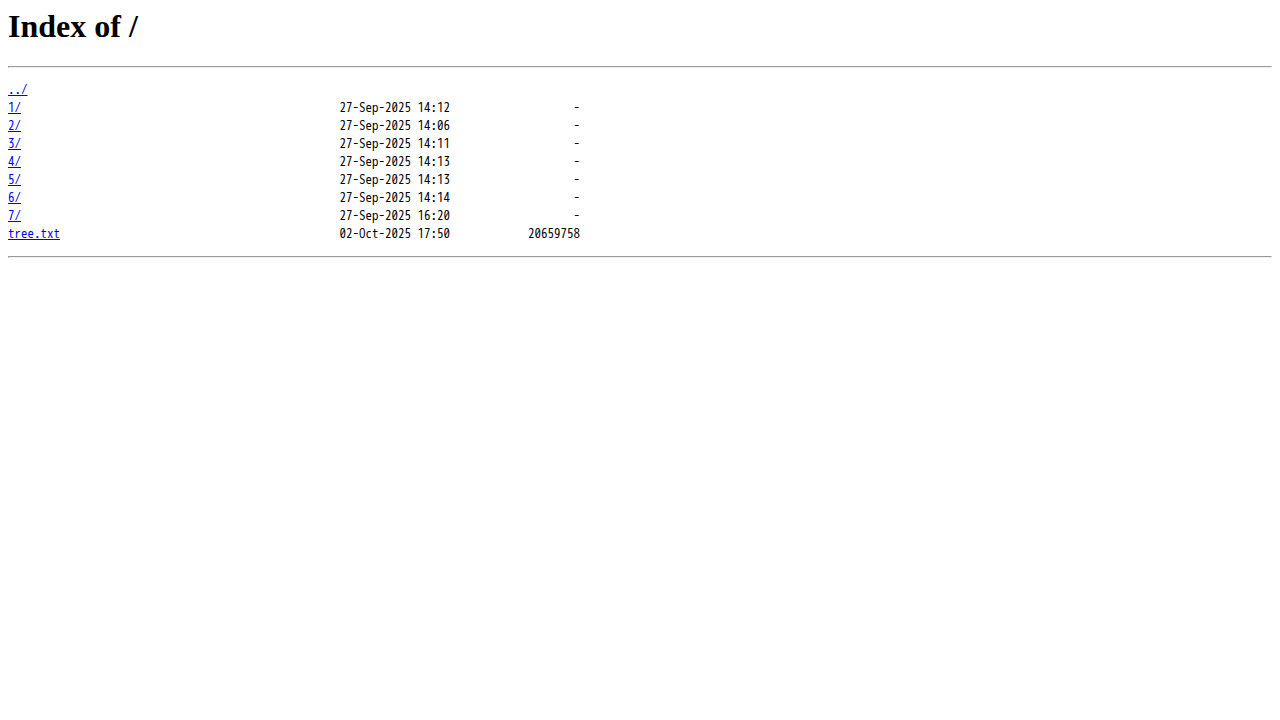Image resolution: width=1280 pixels, height=720 pixels.
Task: Open the 7/ directory link
Action: click(x=14, y=216)
